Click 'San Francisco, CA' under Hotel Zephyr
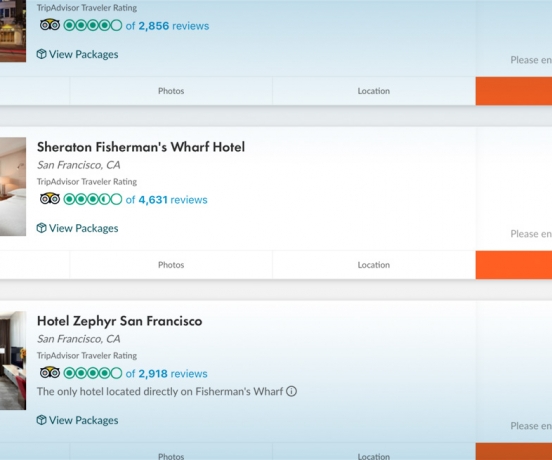Image resolution: width=552 pixels, height=460 pixels. pyautogui.click(x=79, y=339)
